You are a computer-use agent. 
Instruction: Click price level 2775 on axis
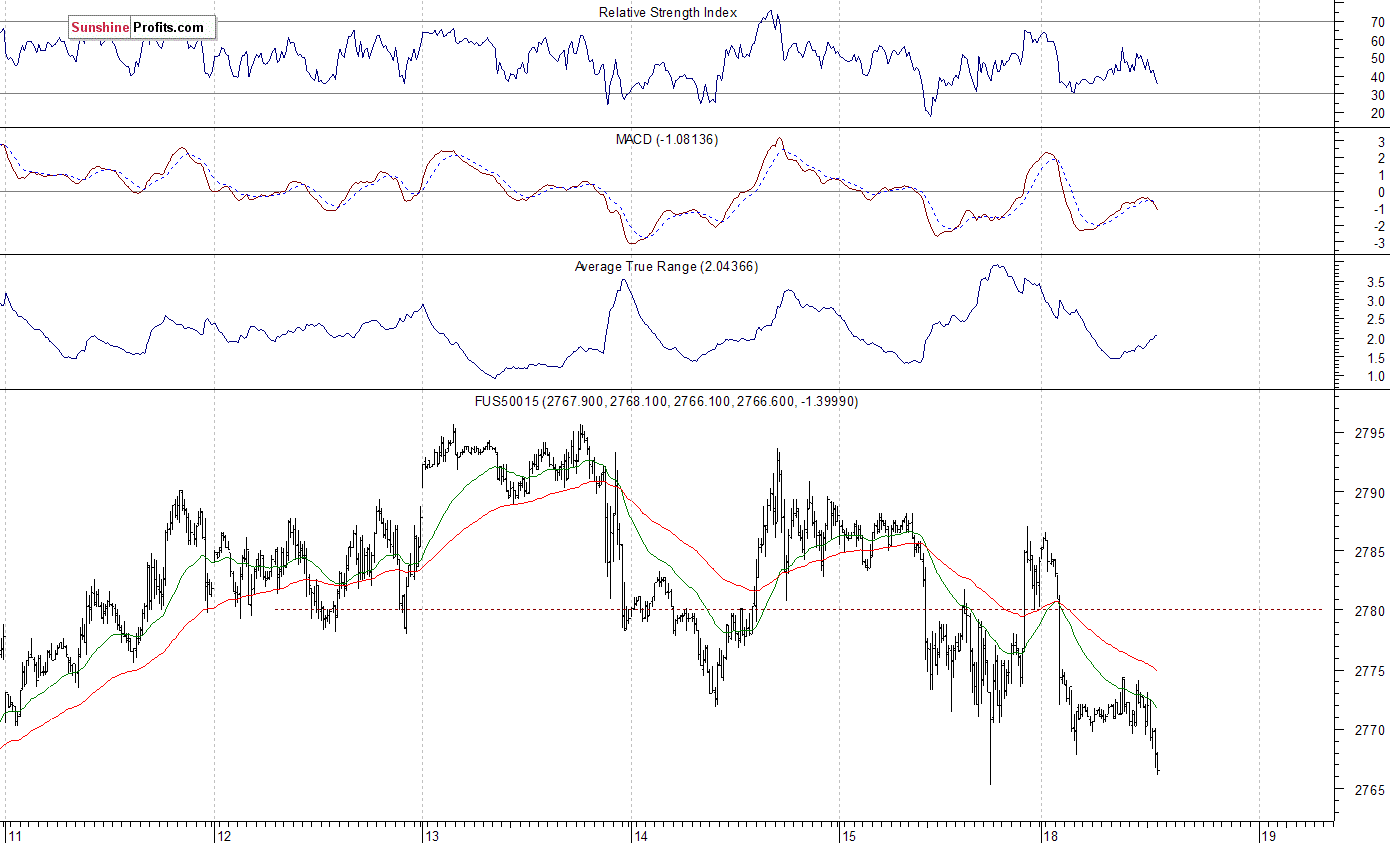(1369, 671)
